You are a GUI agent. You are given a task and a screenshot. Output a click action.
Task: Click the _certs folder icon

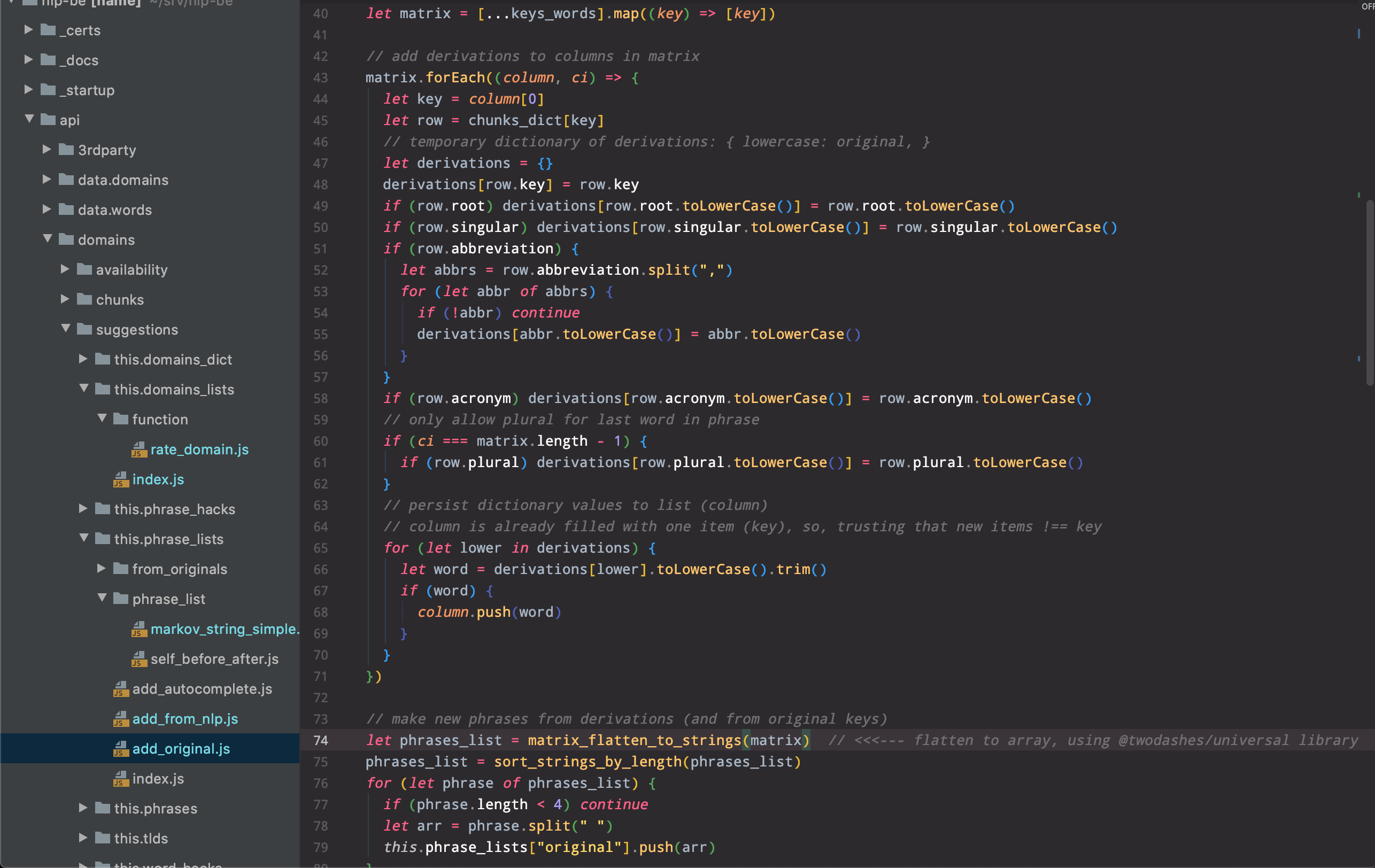[x=49, y=30]
